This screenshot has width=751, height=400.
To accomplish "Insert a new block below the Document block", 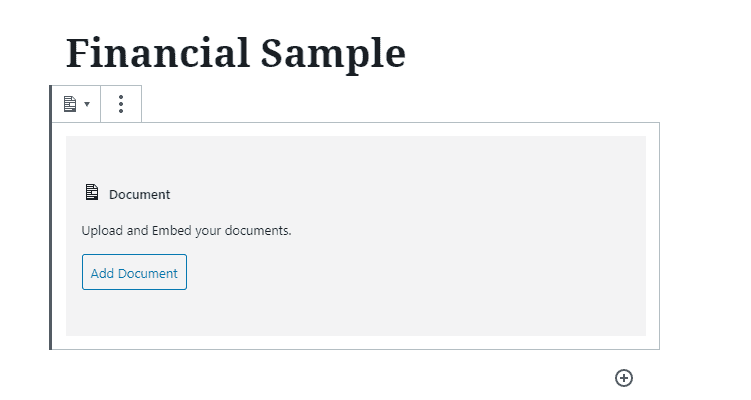I will pos(624,378).
